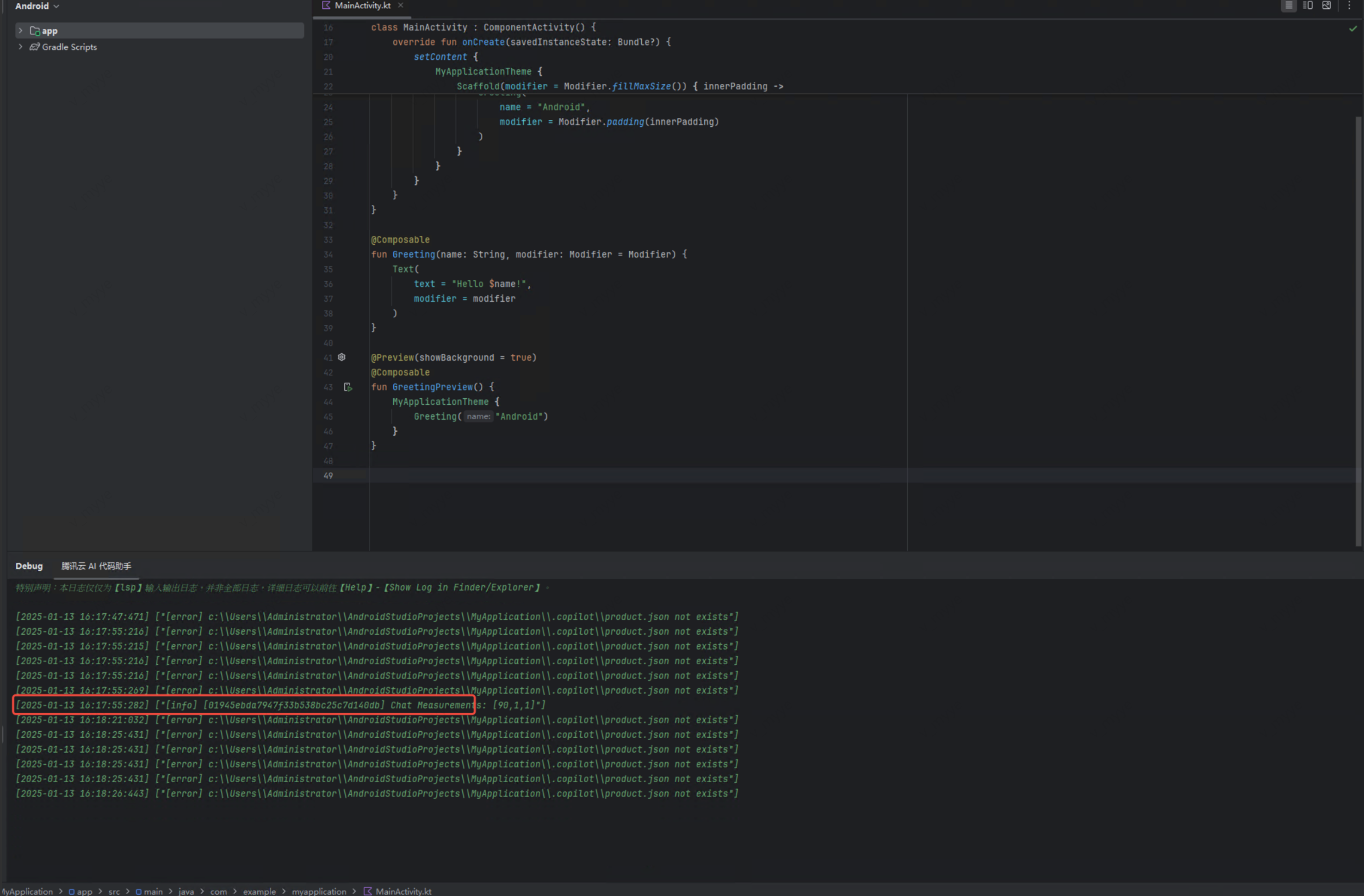This screenshot has height=896, width=1364.
Task: Open the editor tab options kebab menu
Action: (1349, 6)
